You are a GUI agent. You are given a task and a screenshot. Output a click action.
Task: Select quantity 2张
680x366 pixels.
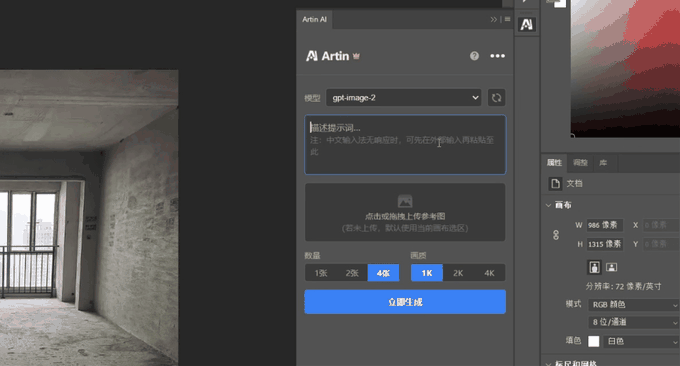coord(352,273)
